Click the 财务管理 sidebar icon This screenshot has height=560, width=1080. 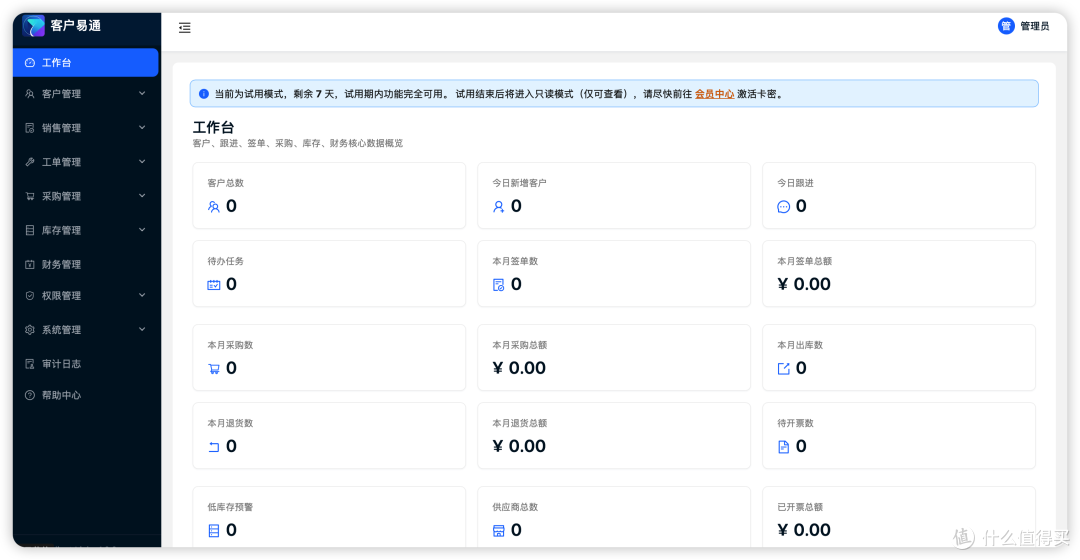(x=30, y=265)
